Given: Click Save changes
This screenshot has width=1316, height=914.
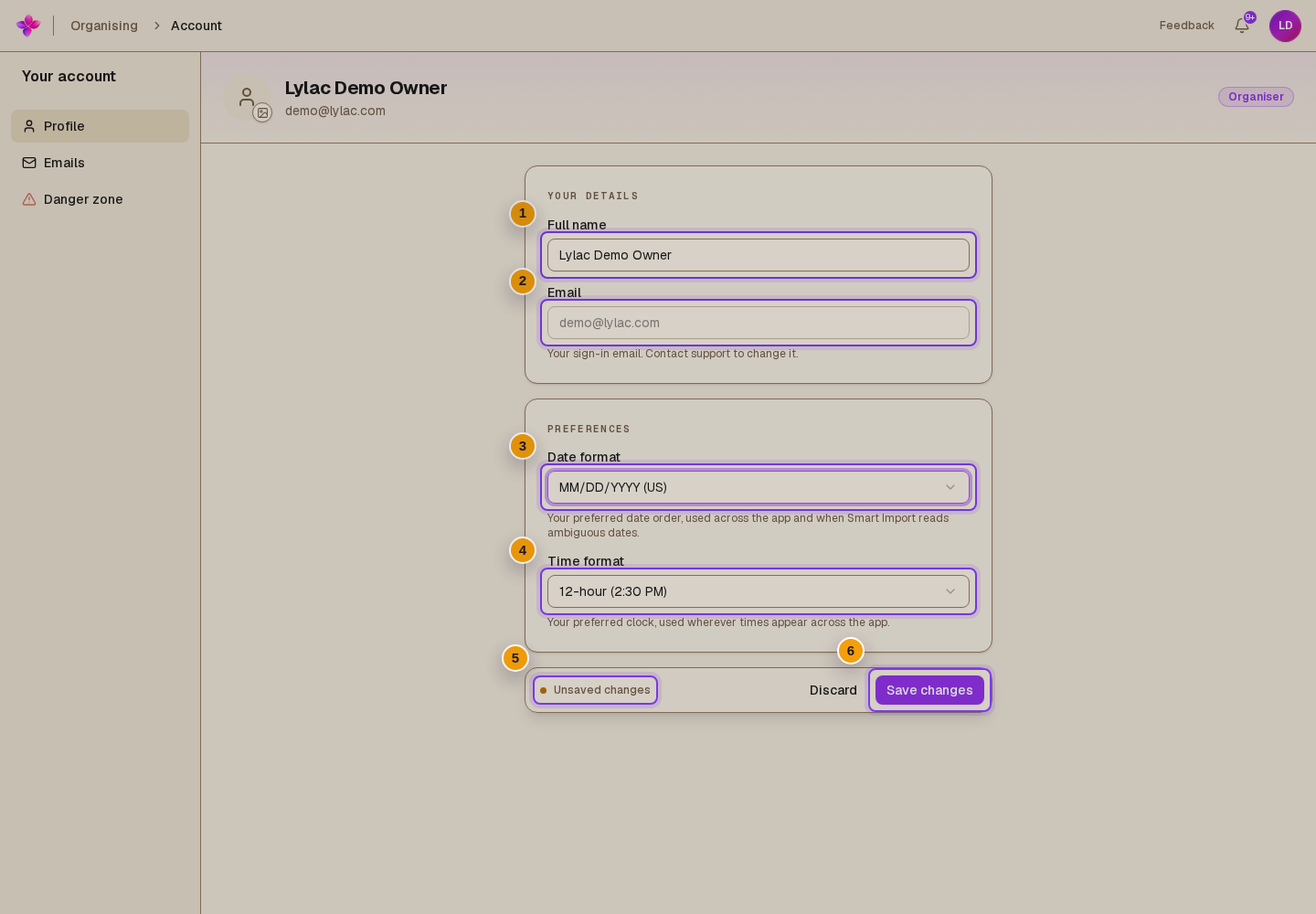Looking at the screenshot, I should [x=929, y=690].
